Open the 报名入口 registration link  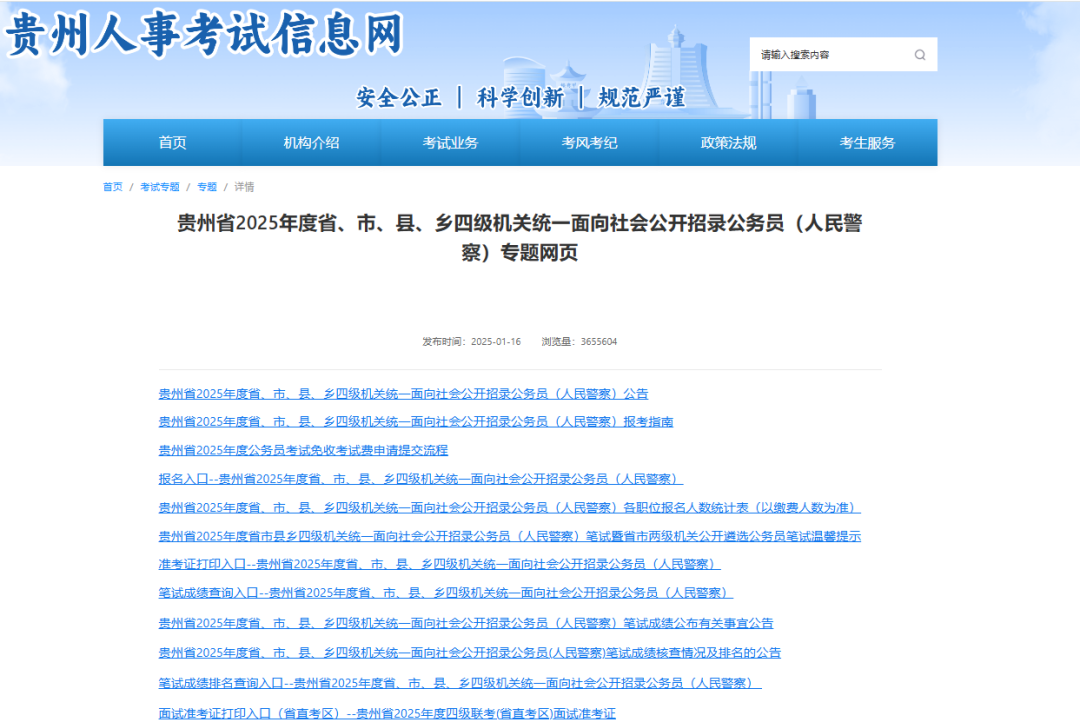[421, 479]
